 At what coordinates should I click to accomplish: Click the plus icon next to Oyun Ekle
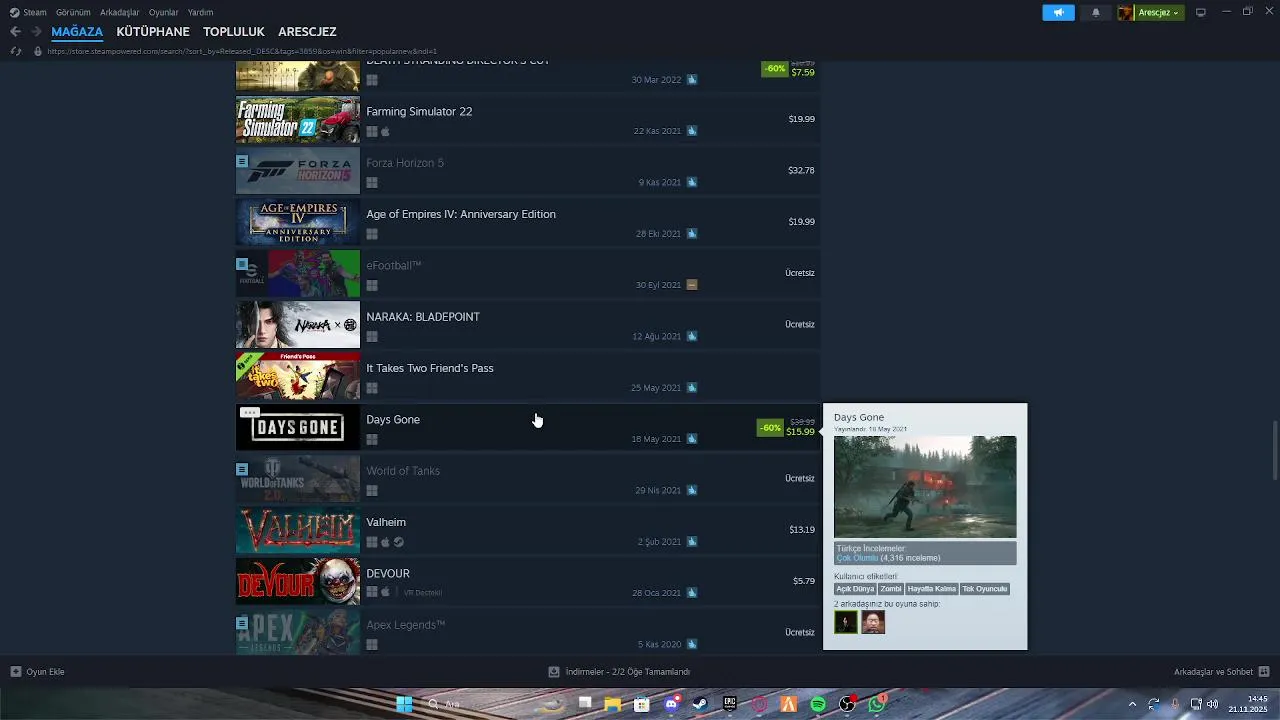point(15,672)
